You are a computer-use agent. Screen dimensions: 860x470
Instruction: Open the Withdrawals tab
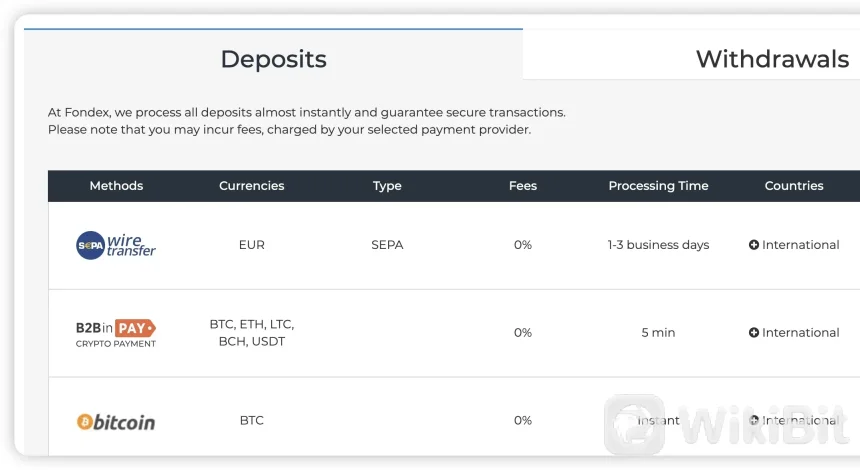[x=772, y=59]
